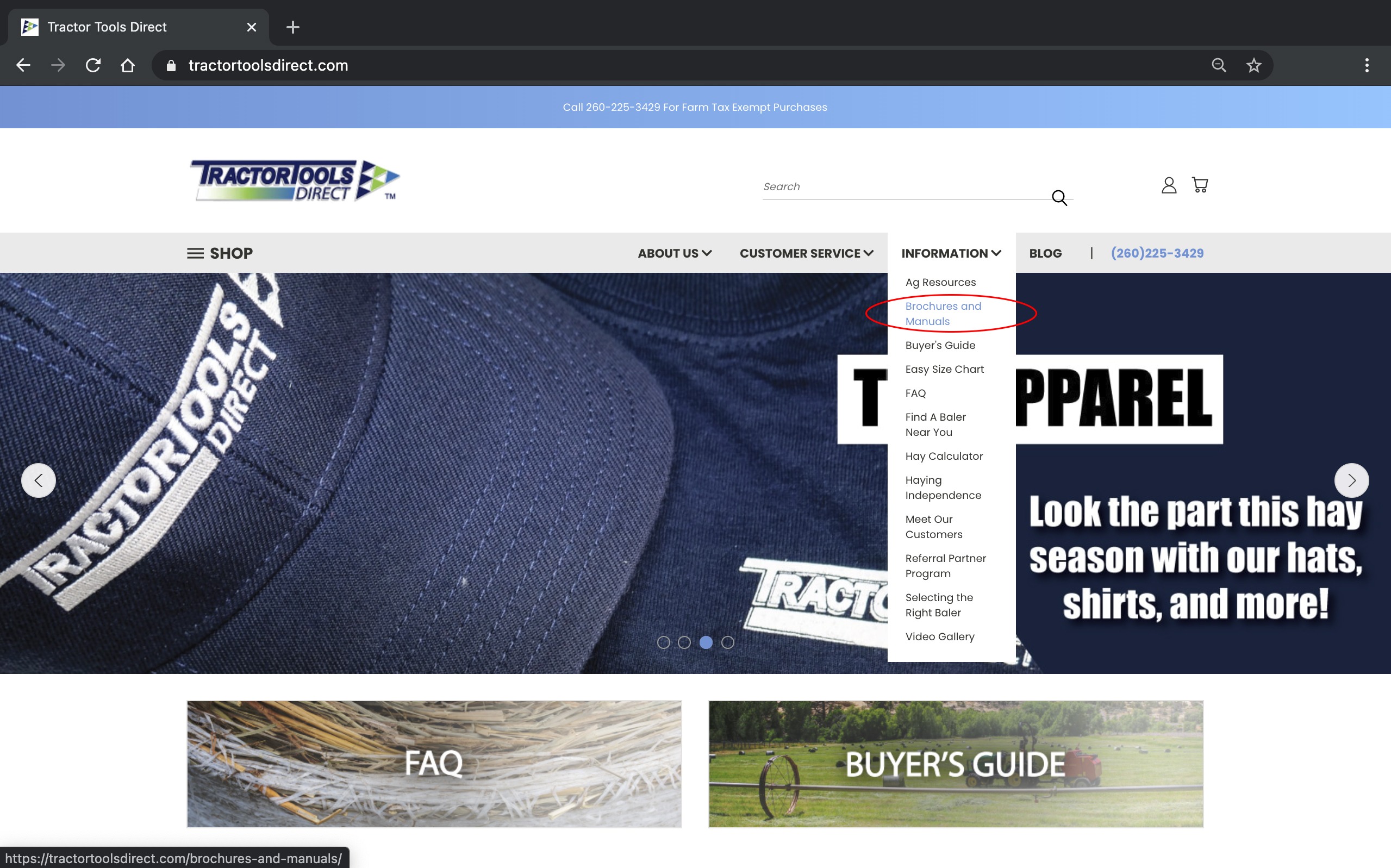Expand the ABOUT US dropdown
Viewport: 1391px width, 868px height.
pyautogui.click(x=675, y=253)
